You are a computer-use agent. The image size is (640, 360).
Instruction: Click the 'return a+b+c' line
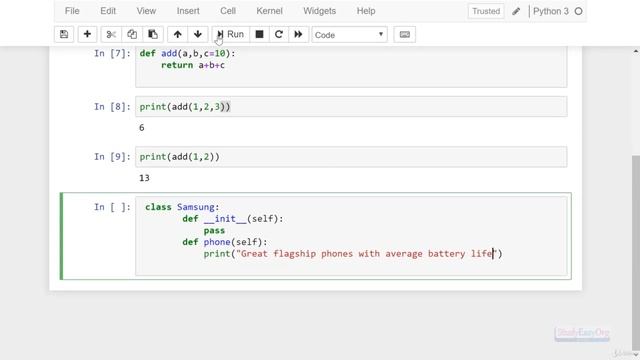click(193, 65)
